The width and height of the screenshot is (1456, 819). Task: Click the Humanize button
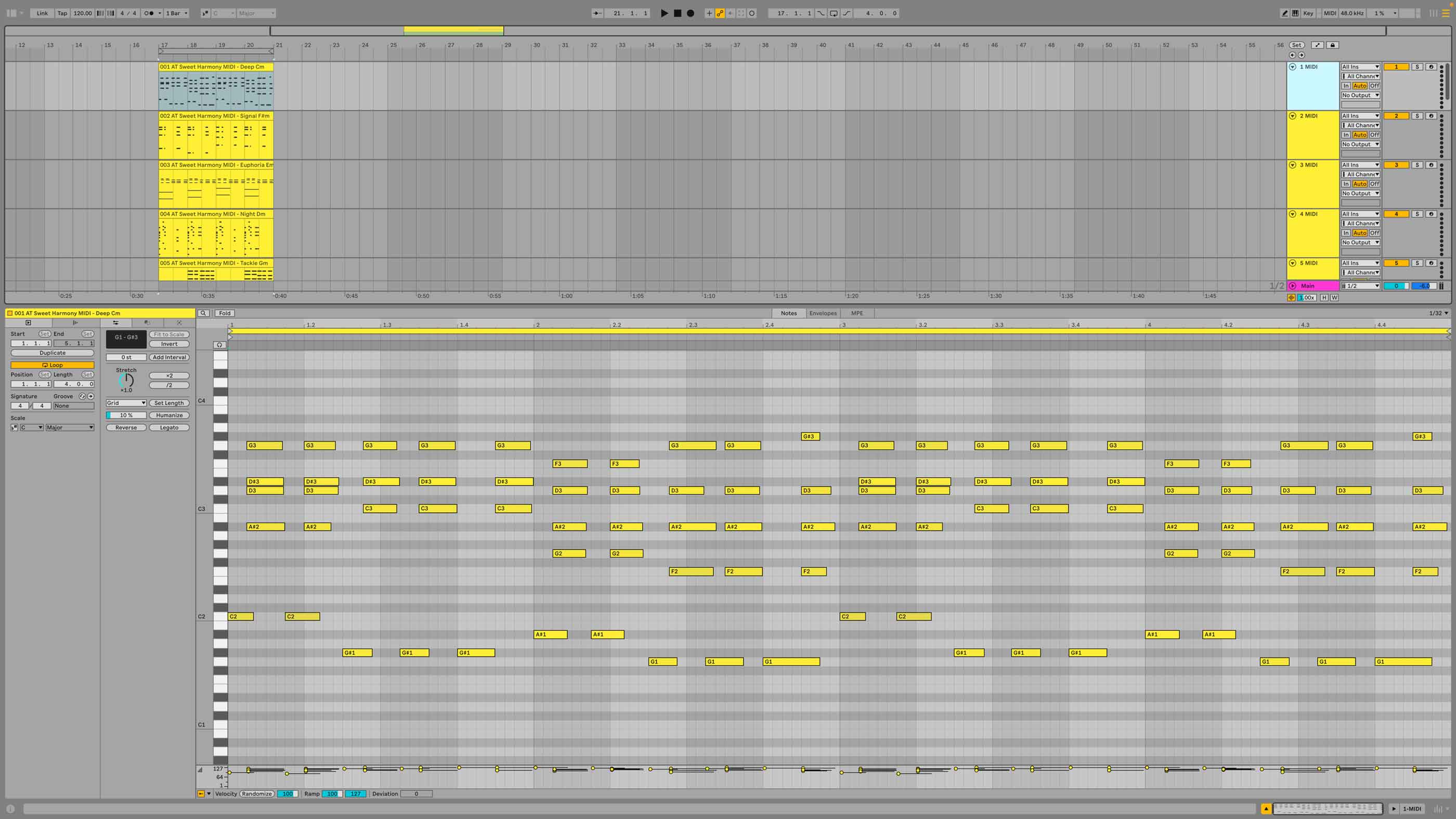169,415
